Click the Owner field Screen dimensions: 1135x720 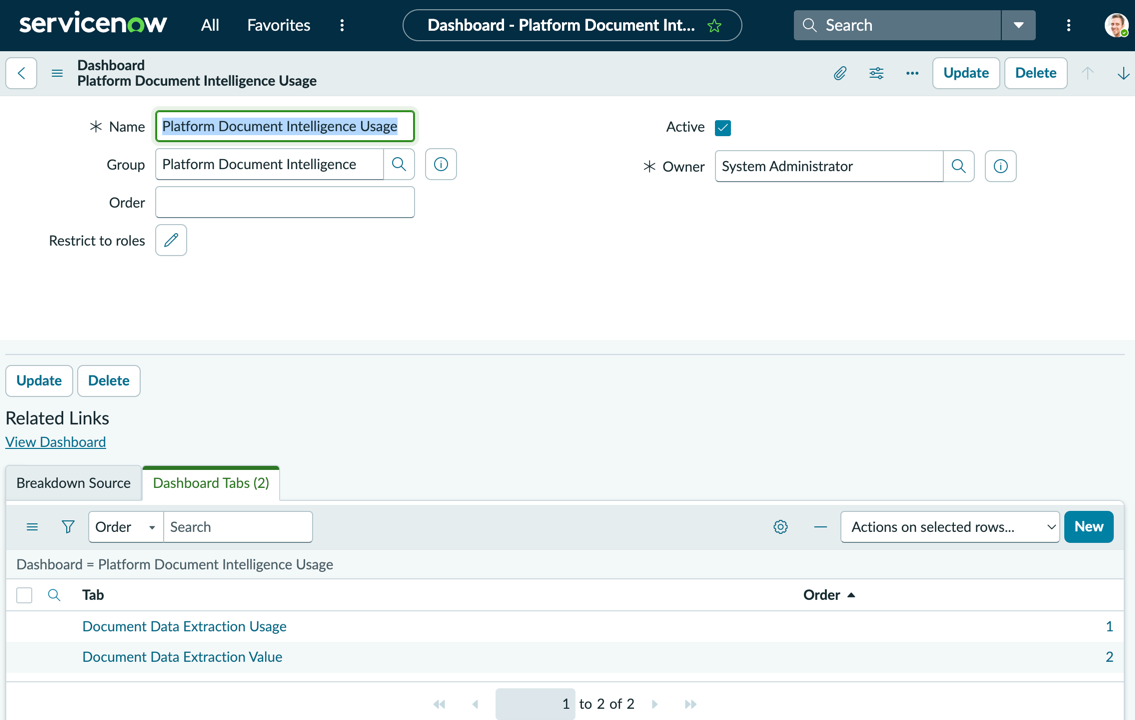tap(829, 166)
